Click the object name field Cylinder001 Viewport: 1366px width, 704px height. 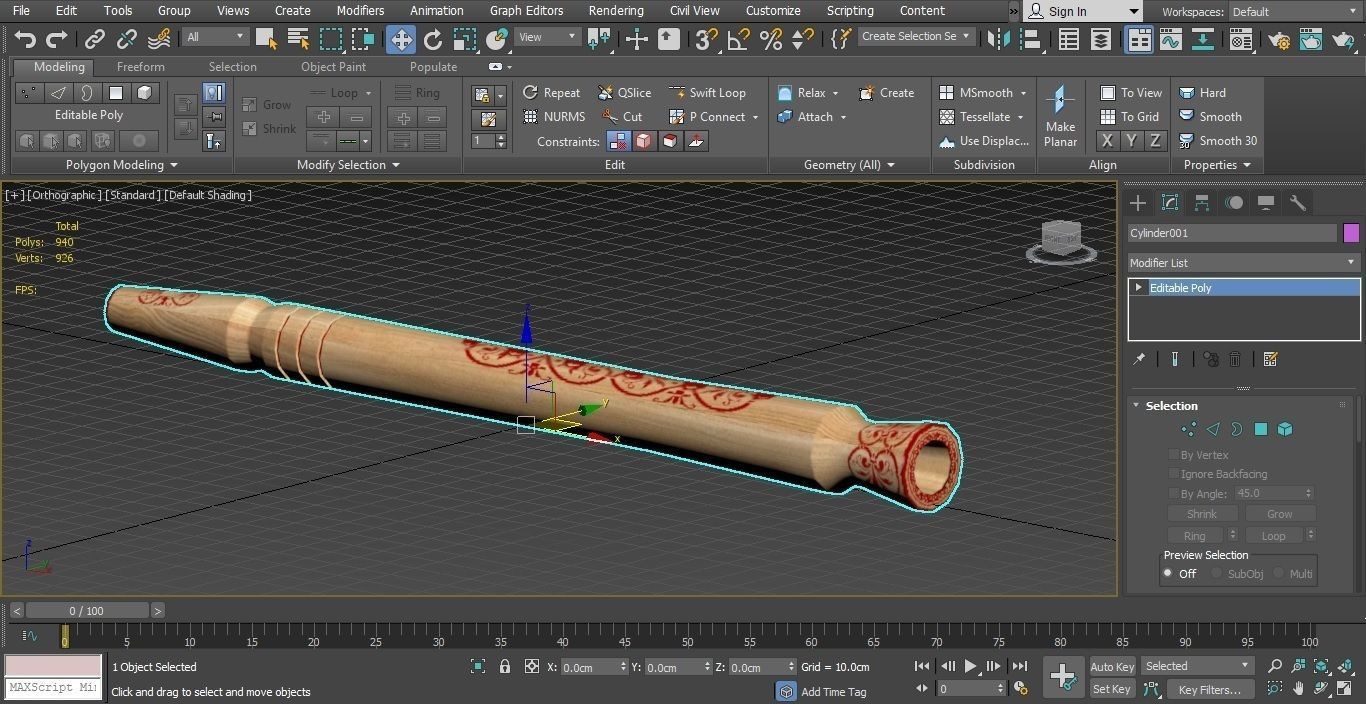[x=1232, y=233]
